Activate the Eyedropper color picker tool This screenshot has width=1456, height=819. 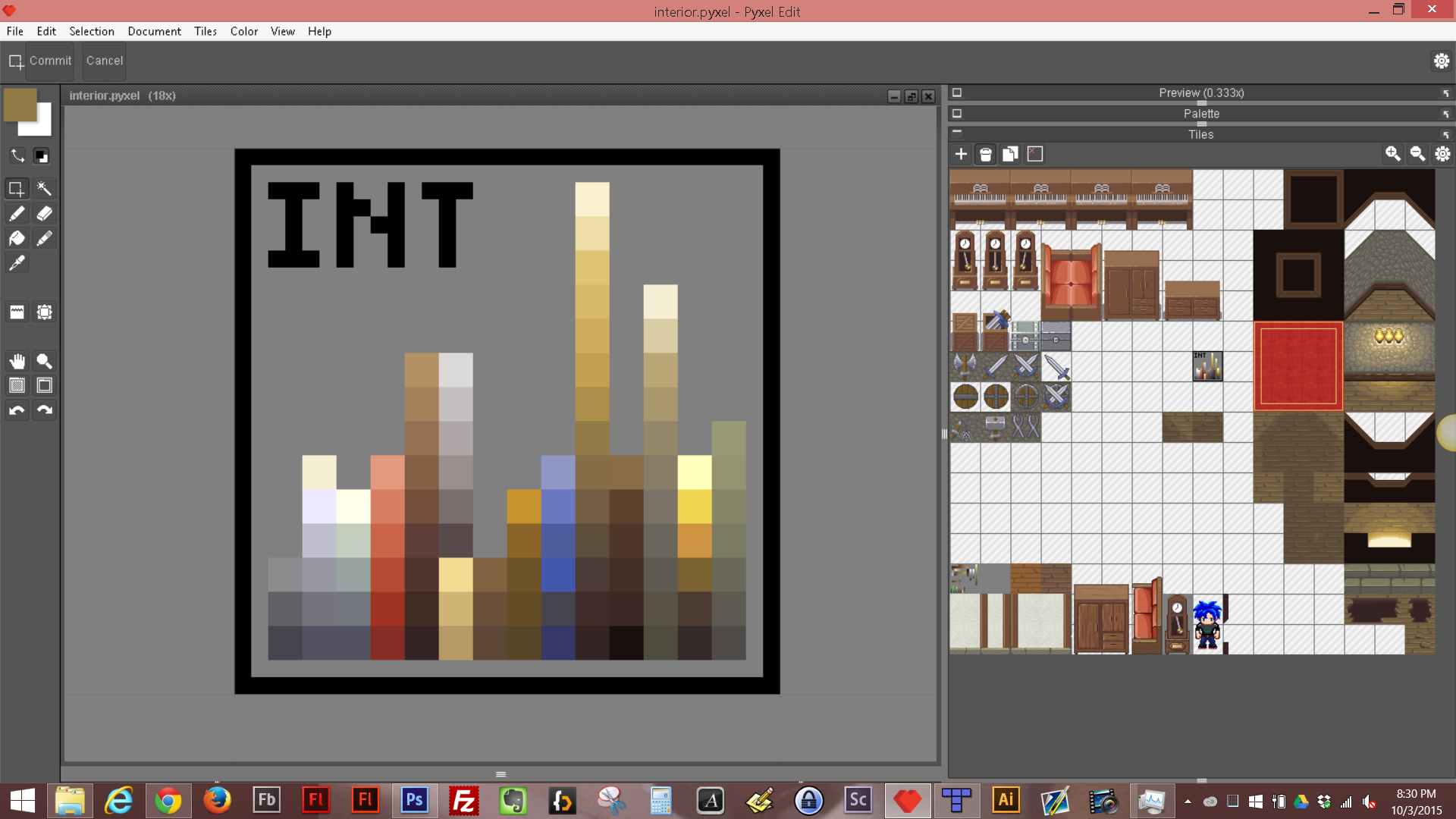pos(17,263)
